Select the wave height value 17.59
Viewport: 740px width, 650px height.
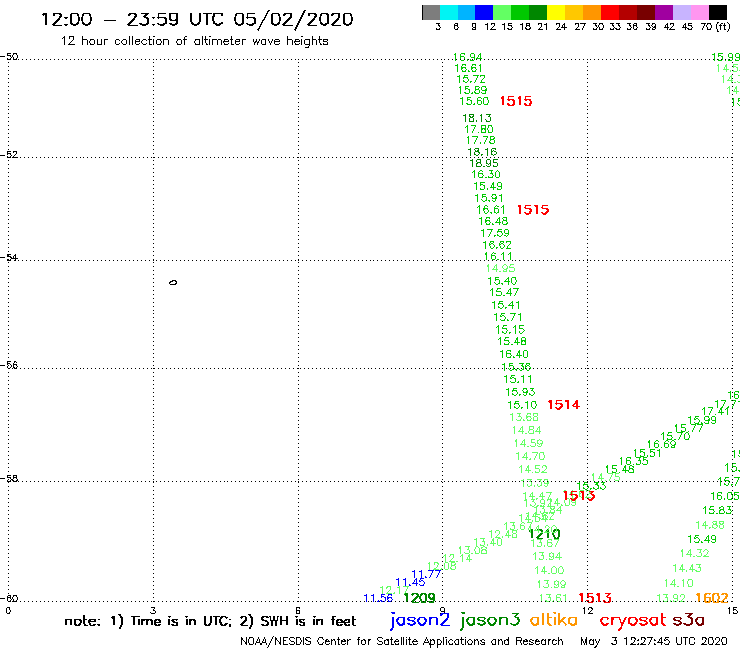[495, 233]
